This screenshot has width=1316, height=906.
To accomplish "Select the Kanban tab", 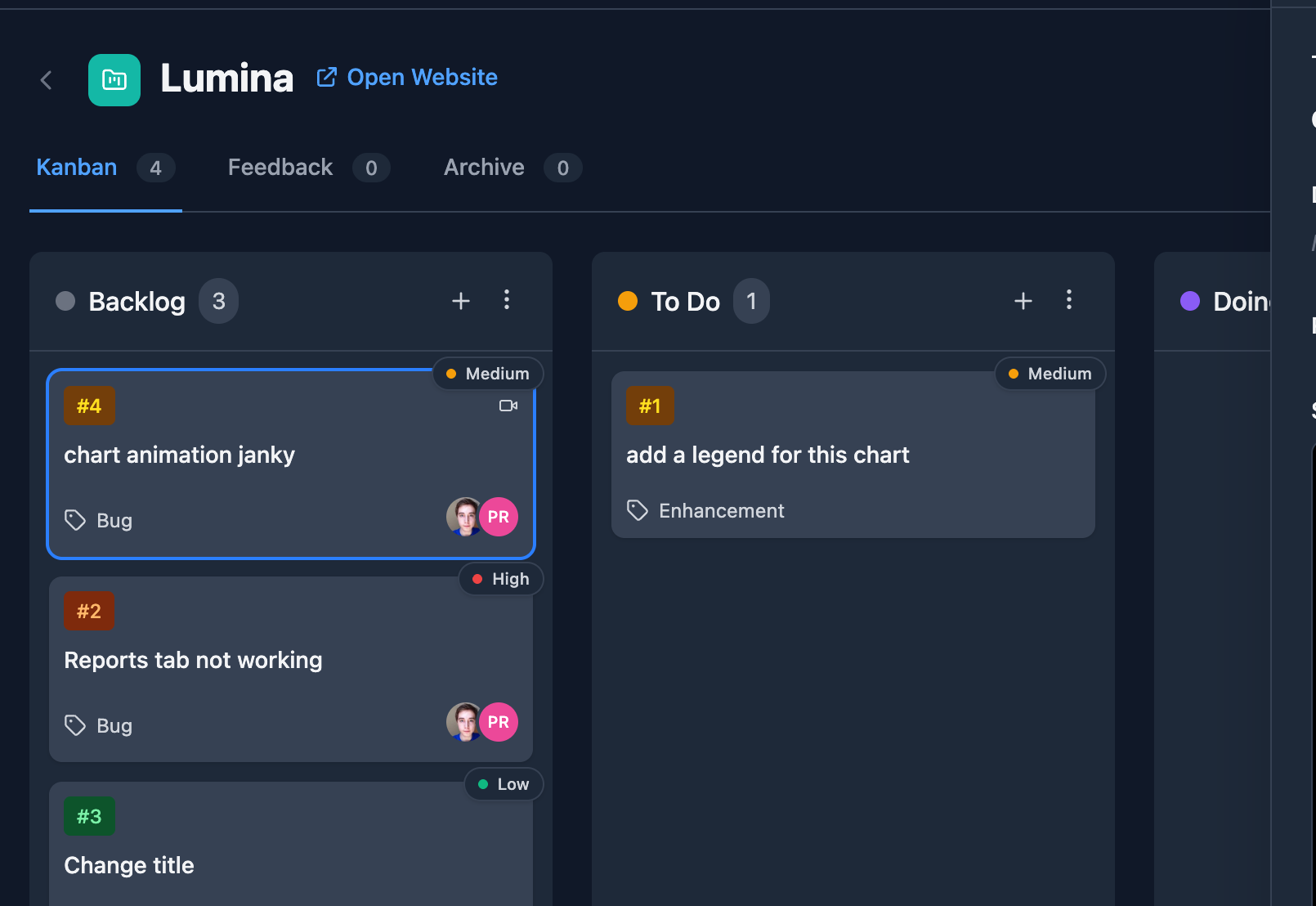I will coord(77,168).
